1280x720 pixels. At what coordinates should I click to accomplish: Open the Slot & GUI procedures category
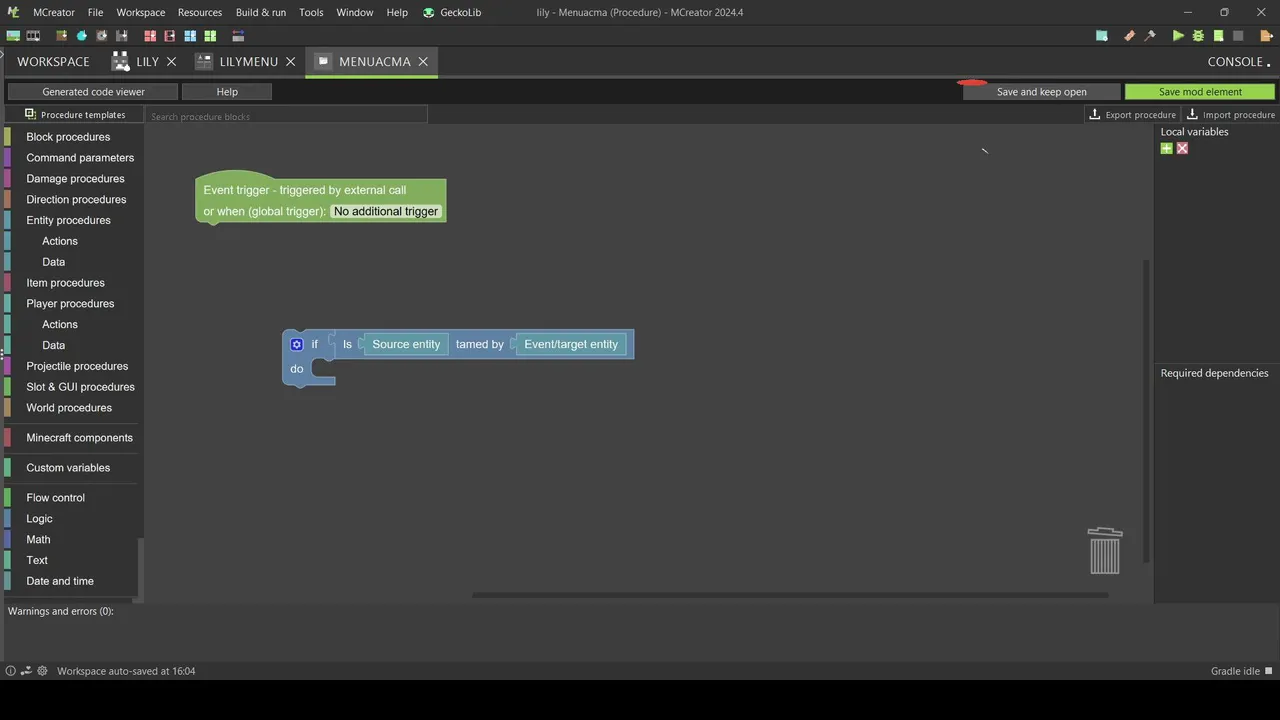[80, 387]
